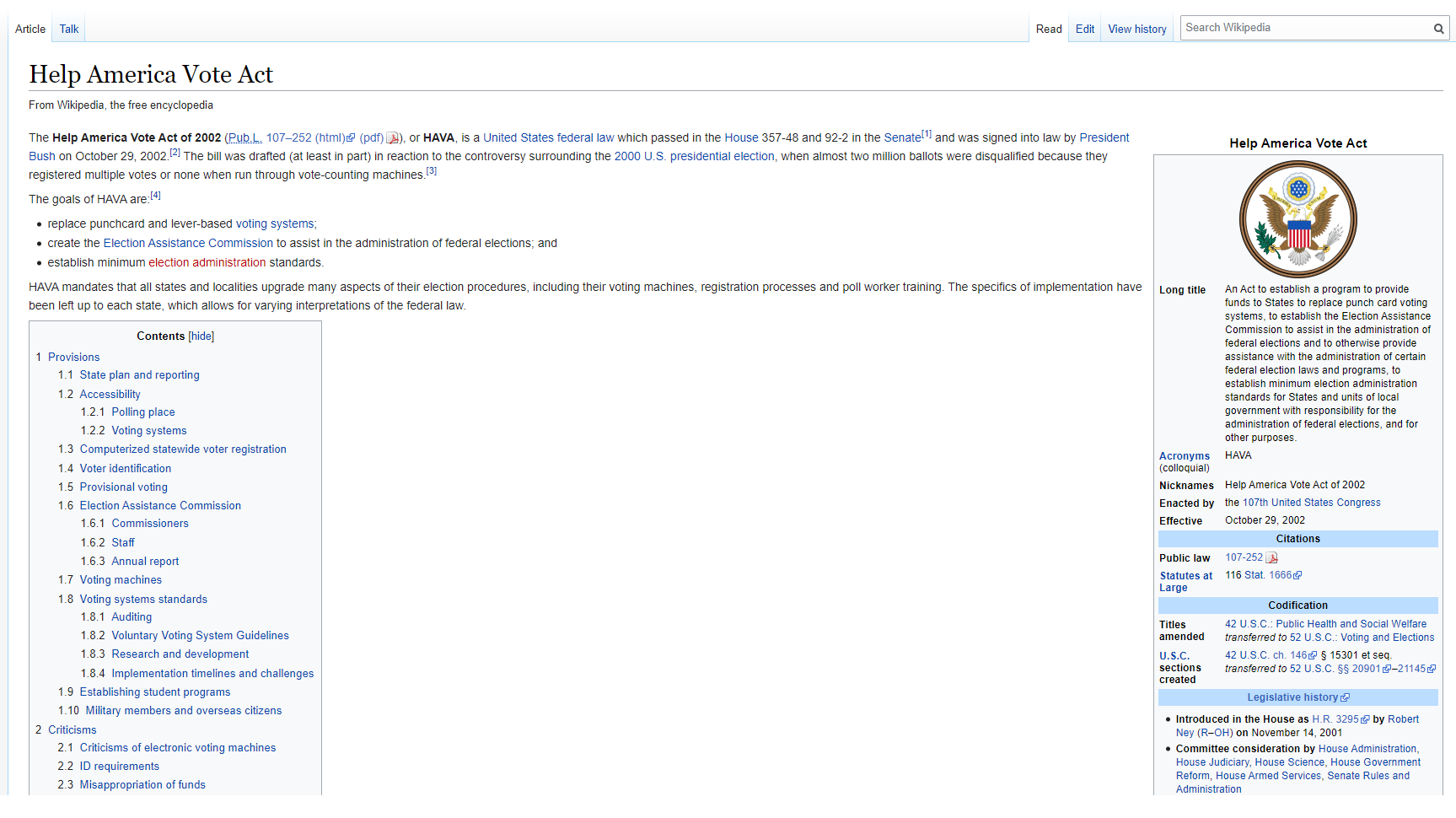Click the search magnifier icon

click(x=1438, y=29)
